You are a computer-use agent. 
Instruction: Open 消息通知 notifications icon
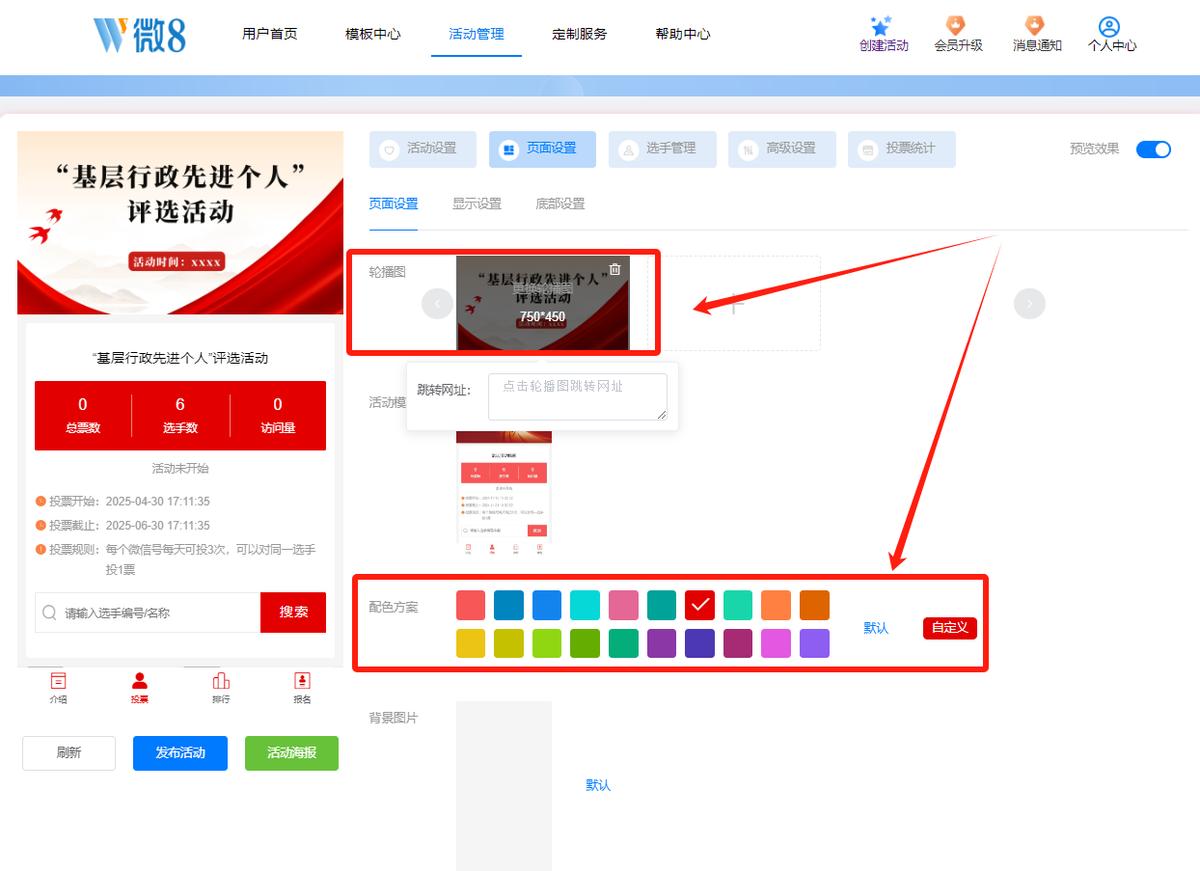coord(1036,26)
